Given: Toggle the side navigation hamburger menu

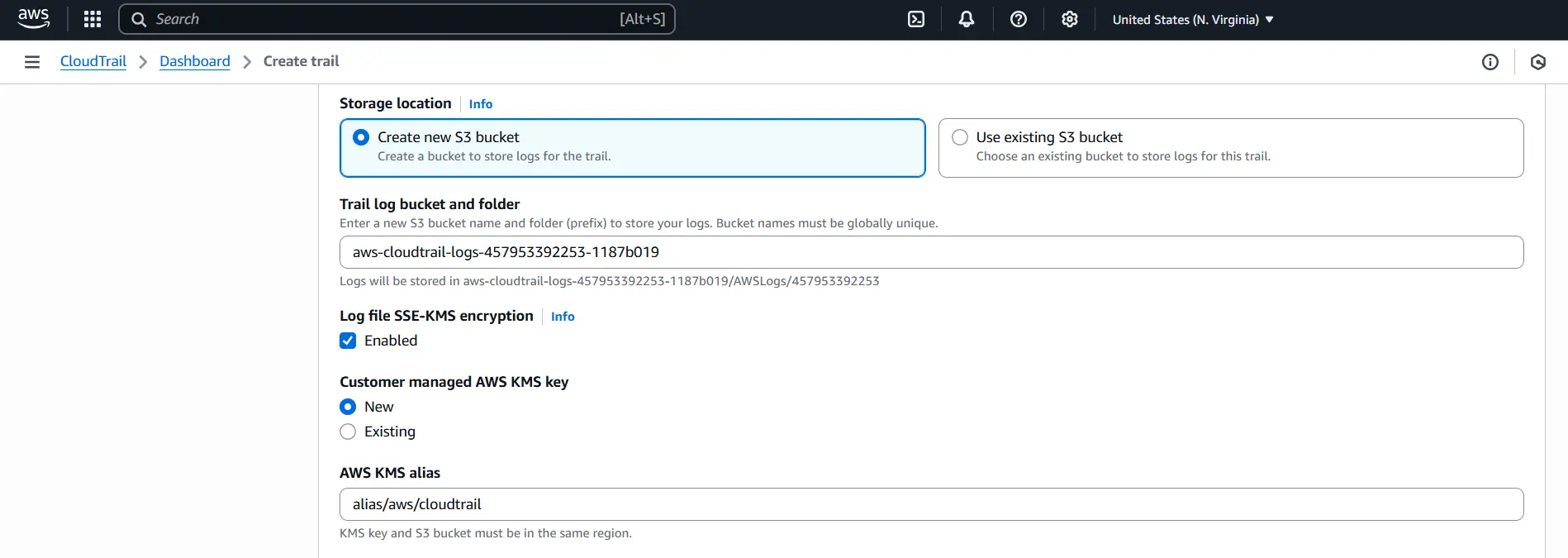Looking at the screenshot, I should click(32, 62).
